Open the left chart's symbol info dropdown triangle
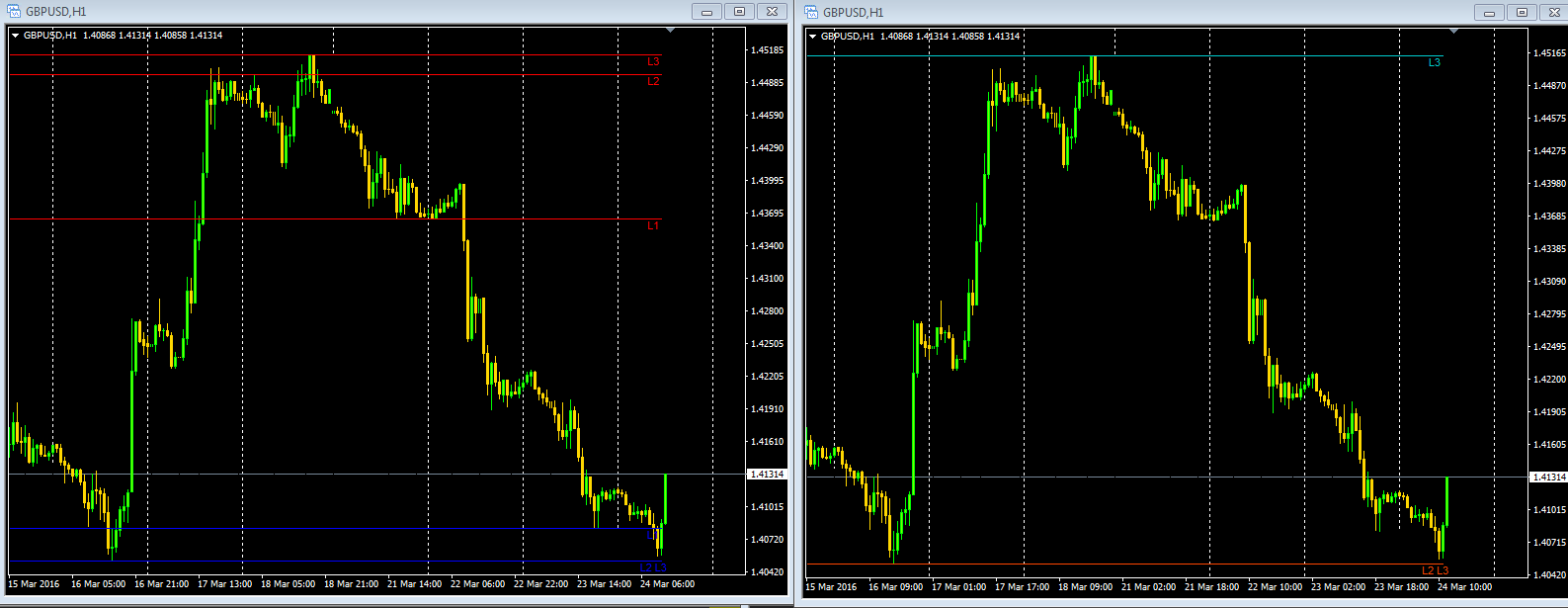The height and width of the screenshot is (608, 1568). pos(16,36)
